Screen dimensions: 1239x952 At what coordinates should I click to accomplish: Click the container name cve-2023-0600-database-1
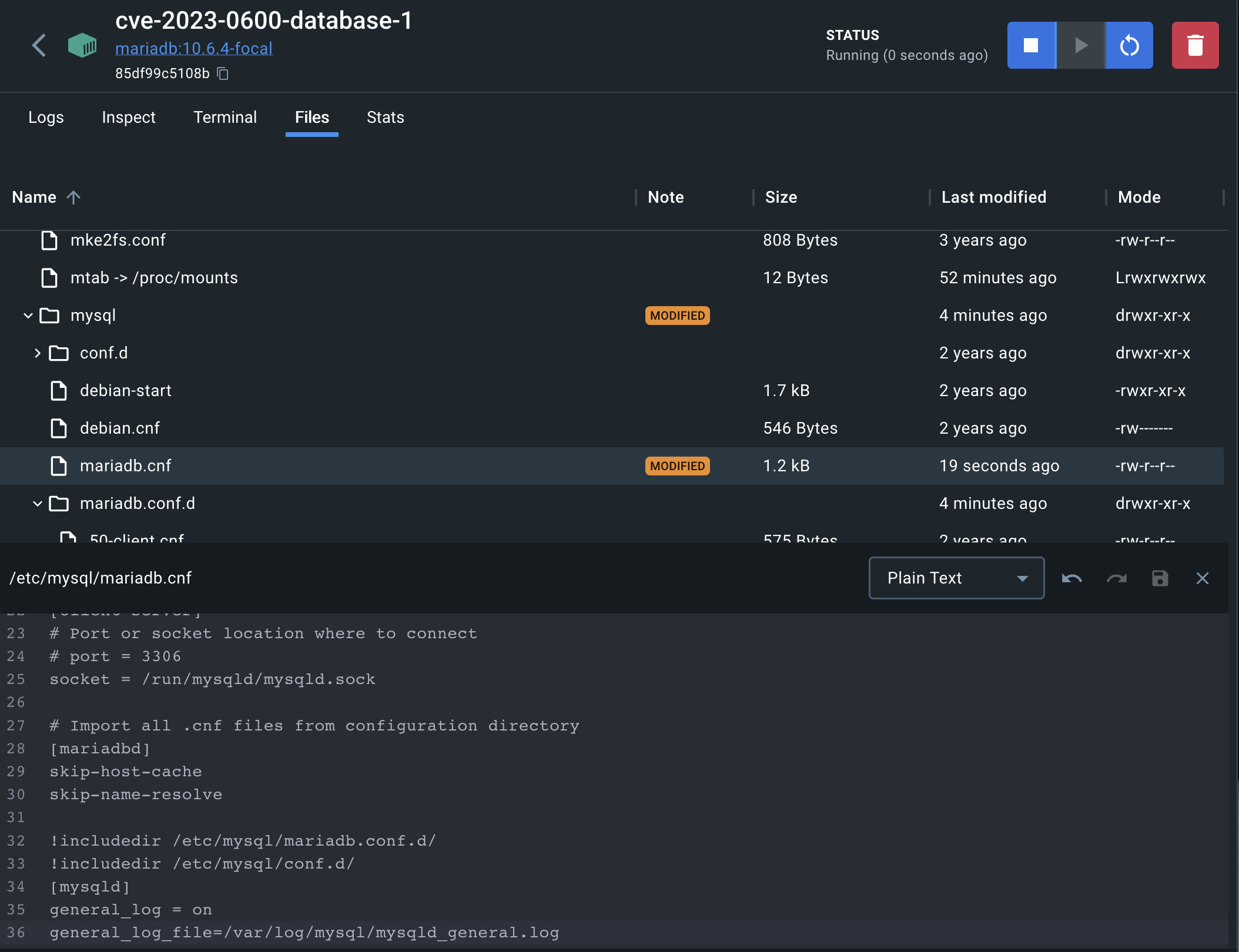(263, 21)
